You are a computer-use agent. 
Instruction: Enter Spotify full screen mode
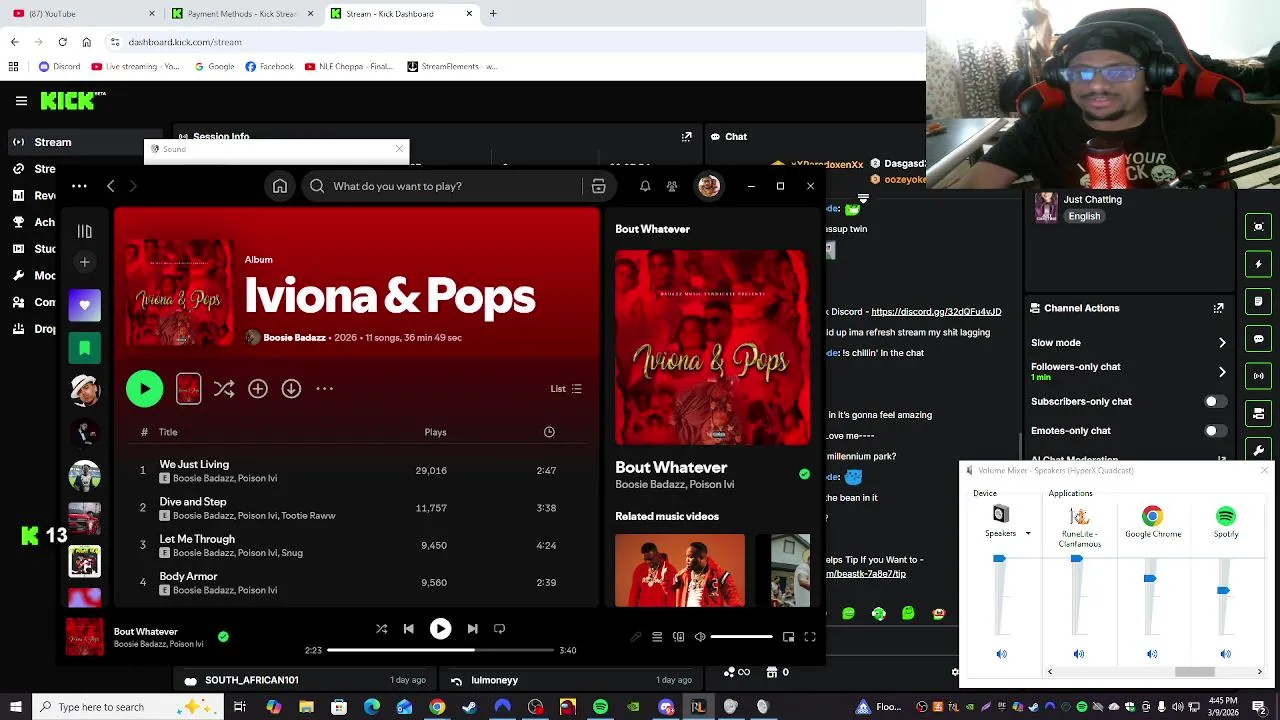tap(810, 637)
